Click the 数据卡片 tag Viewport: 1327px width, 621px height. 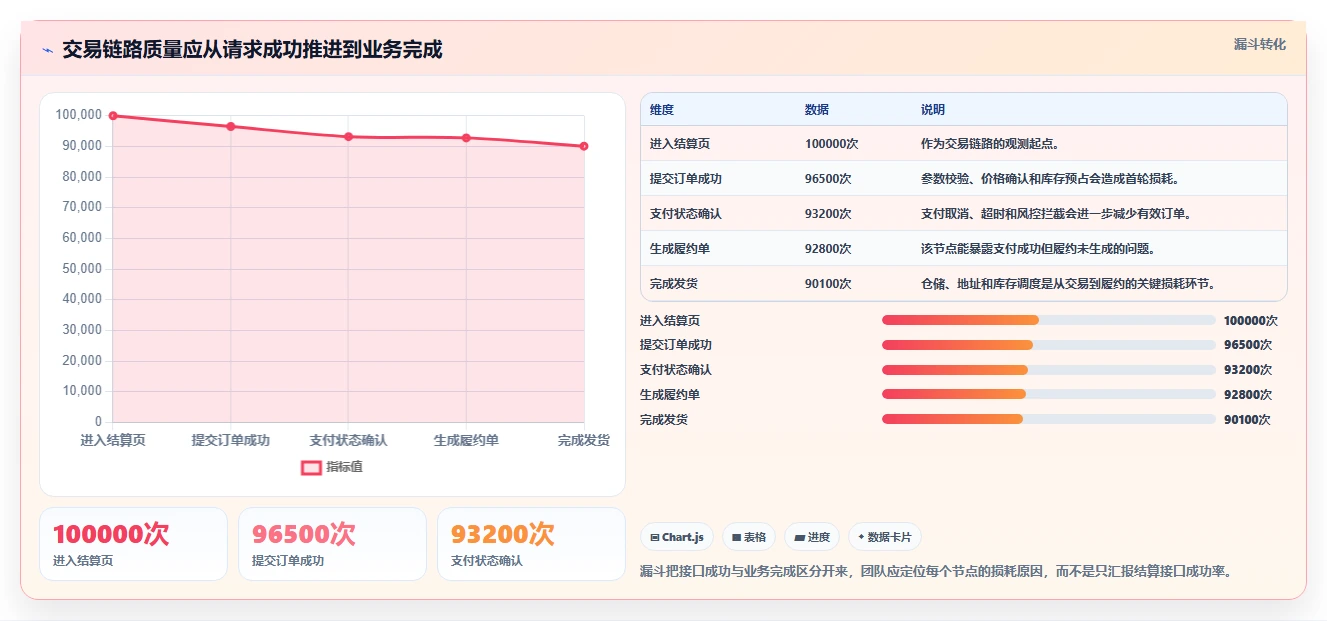click(884, 537)
